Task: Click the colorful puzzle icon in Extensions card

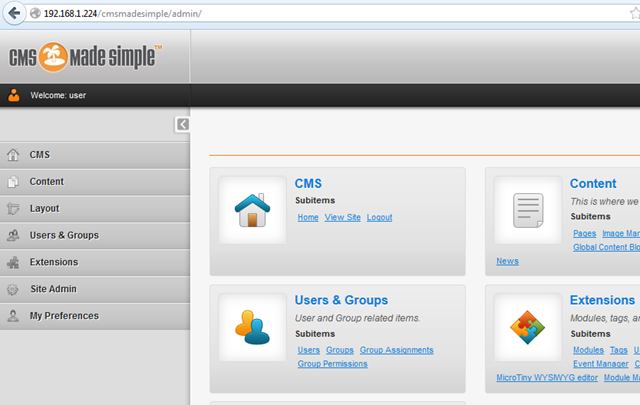Action: pyautogui.click(x=527, y=327)
